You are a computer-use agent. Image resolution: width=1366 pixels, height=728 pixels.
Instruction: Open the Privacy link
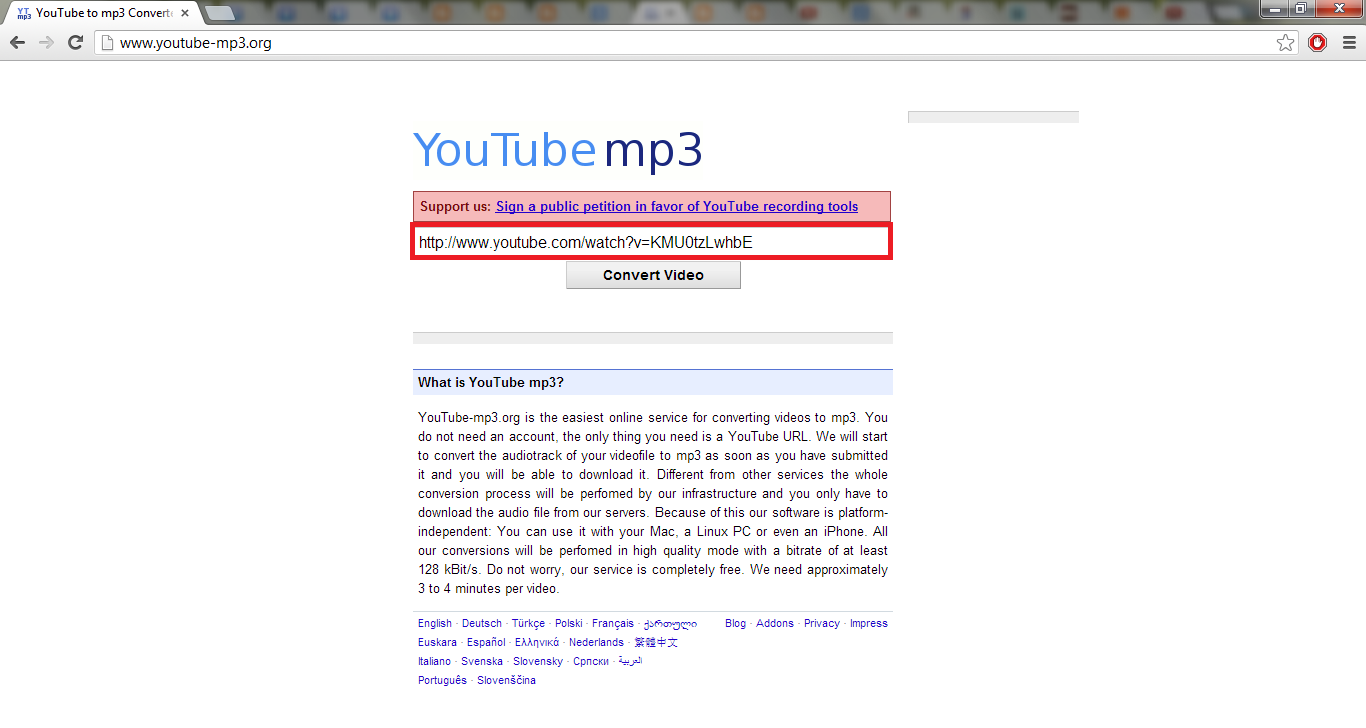pos(822,624)
